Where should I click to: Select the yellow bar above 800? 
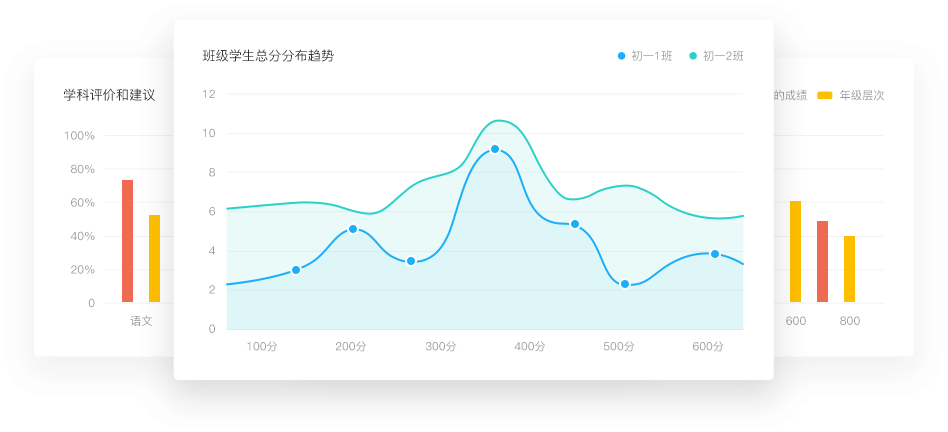click(x=849, y=268)
